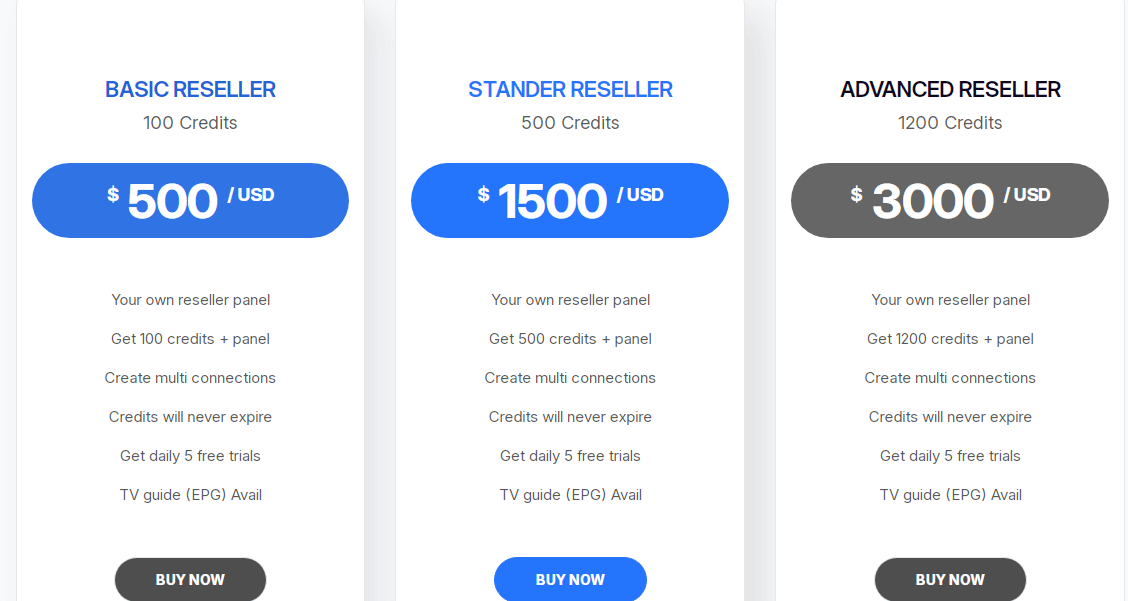The width and height of the screenshot is (1128, 601).
Task: Click 'Credits will never expire' in Advanced plan
Action: coord(950,416)
